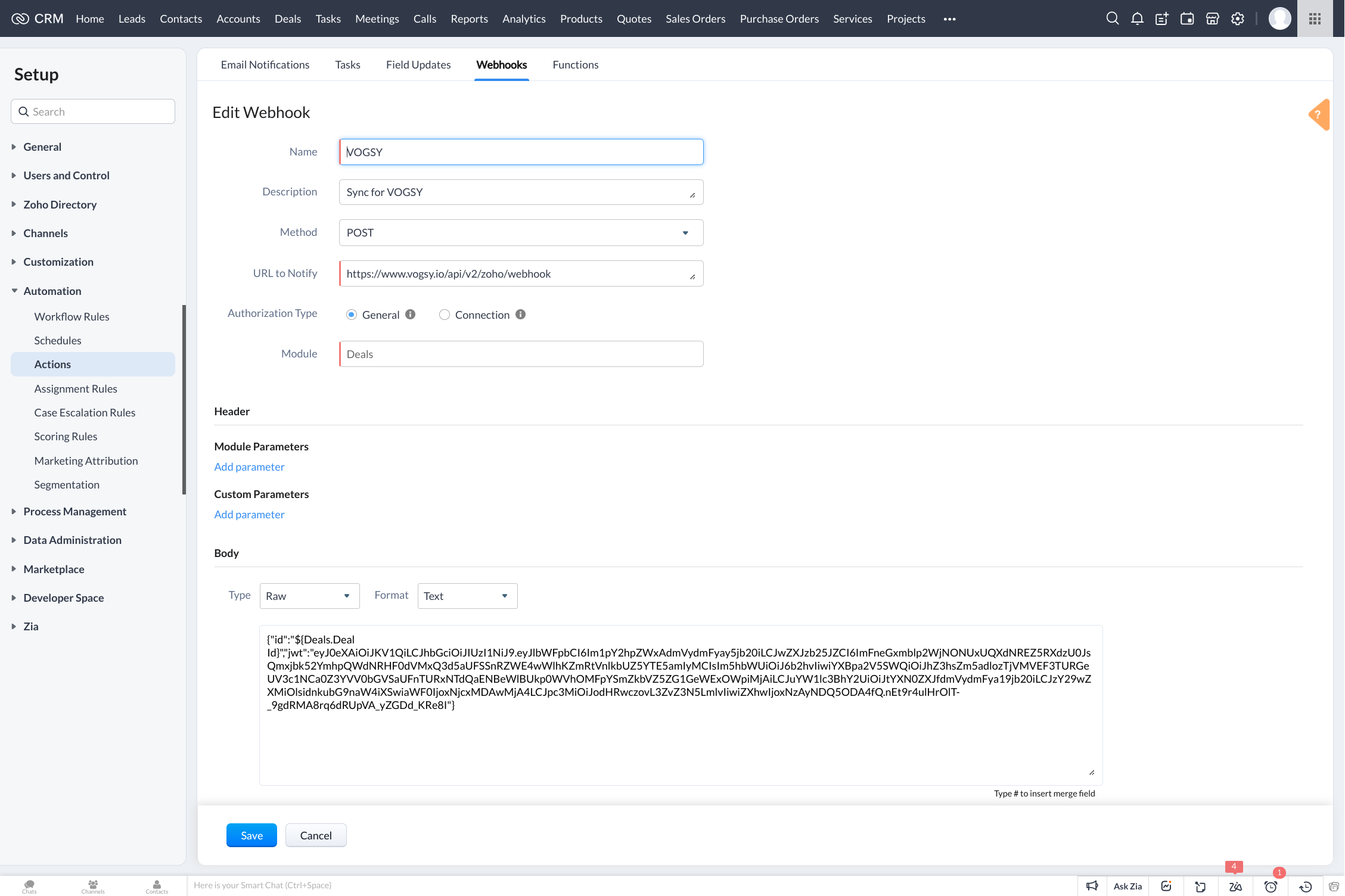This screenshot has width=1345, height=896.
Task: Focus the webhook Name field
Action: tap(521, 152)
